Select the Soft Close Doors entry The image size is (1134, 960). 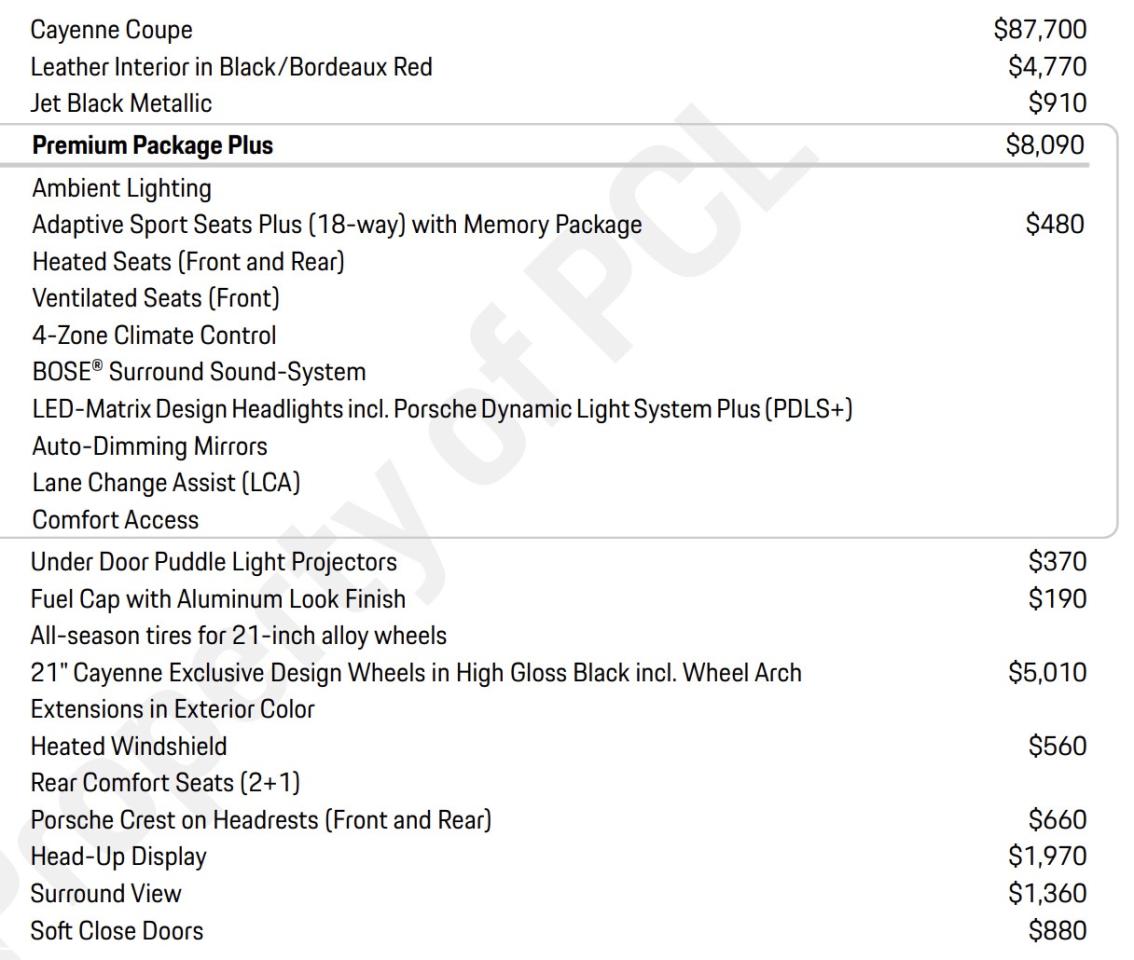coord(117,931)
